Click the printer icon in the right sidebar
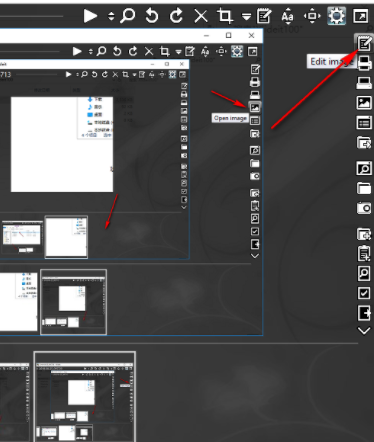 pyautogui.click(x=364, y=63)
